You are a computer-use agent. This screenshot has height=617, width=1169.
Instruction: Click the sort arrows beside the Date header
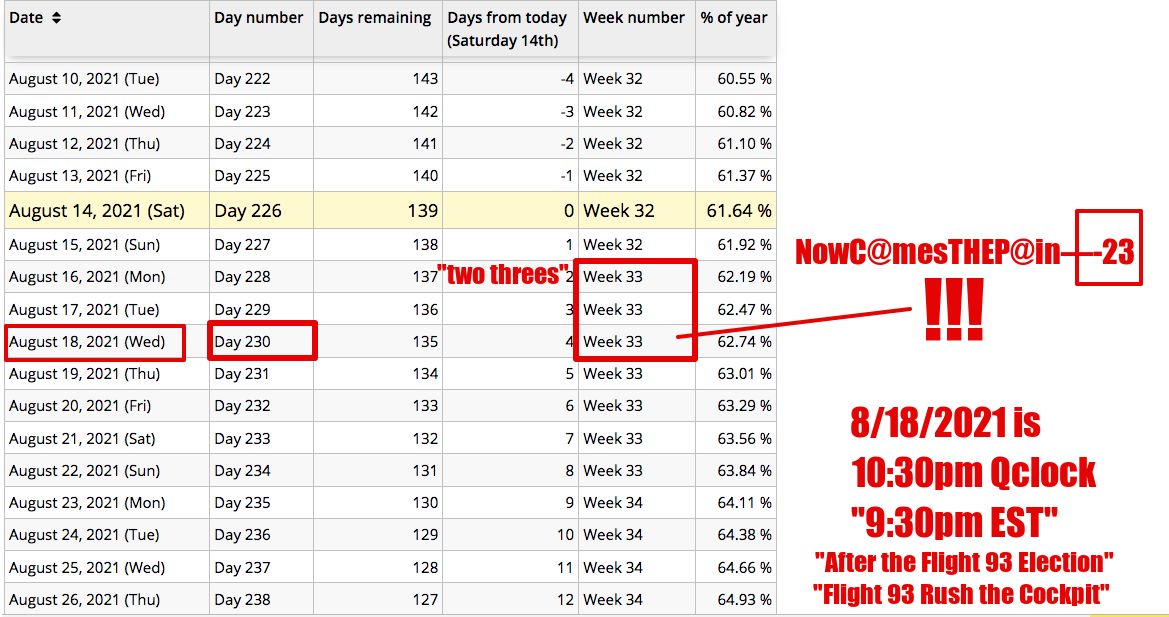coord(56,18)
